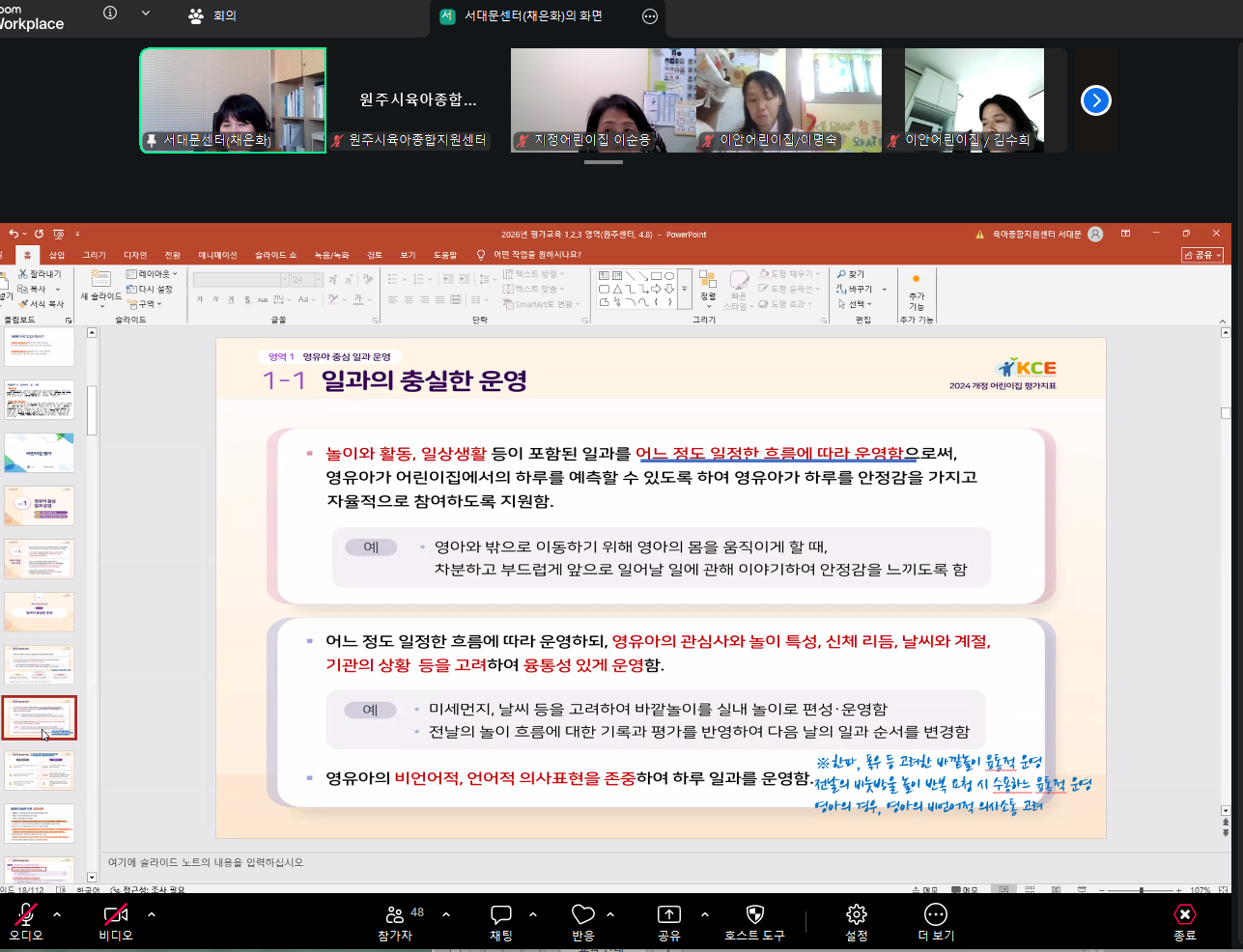
Task: Expand the arrow beside 참가자 count
Action: click(x=446, y=913)
